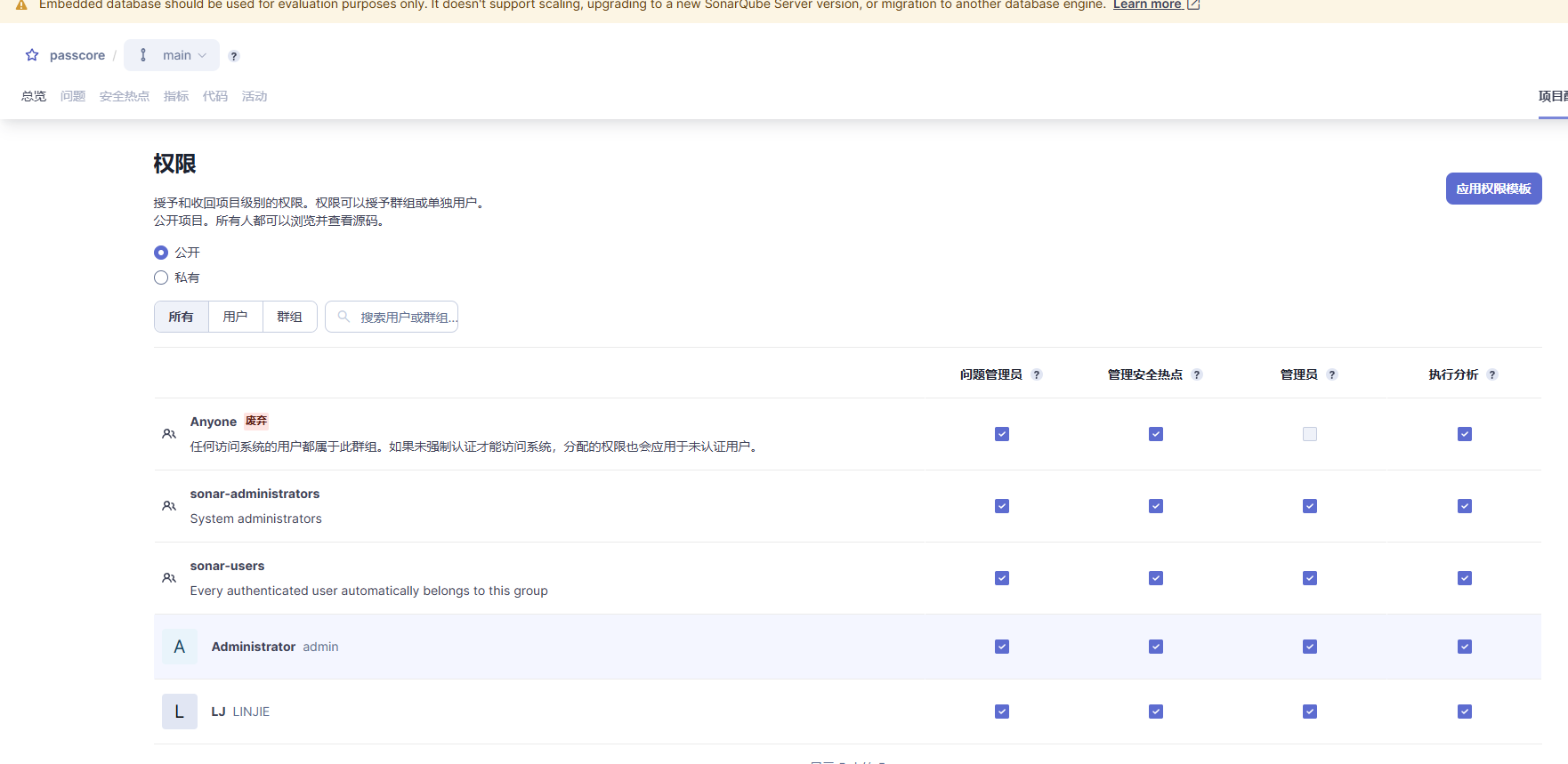The height and width of the screenshot is (764, 1568).
Task: Click the 权限 page heading
Action: (174, 164)
